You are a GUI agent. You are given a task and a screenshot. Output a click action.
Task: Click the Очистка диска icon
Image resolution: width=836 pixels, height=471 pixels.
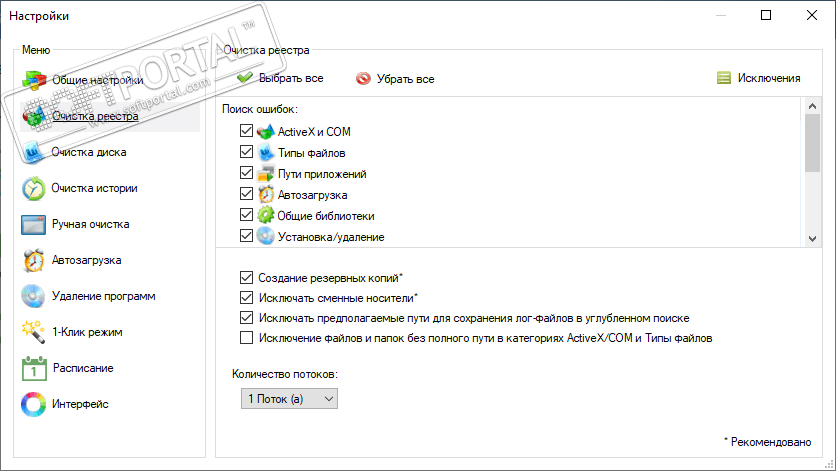click(x=35, y=153)
